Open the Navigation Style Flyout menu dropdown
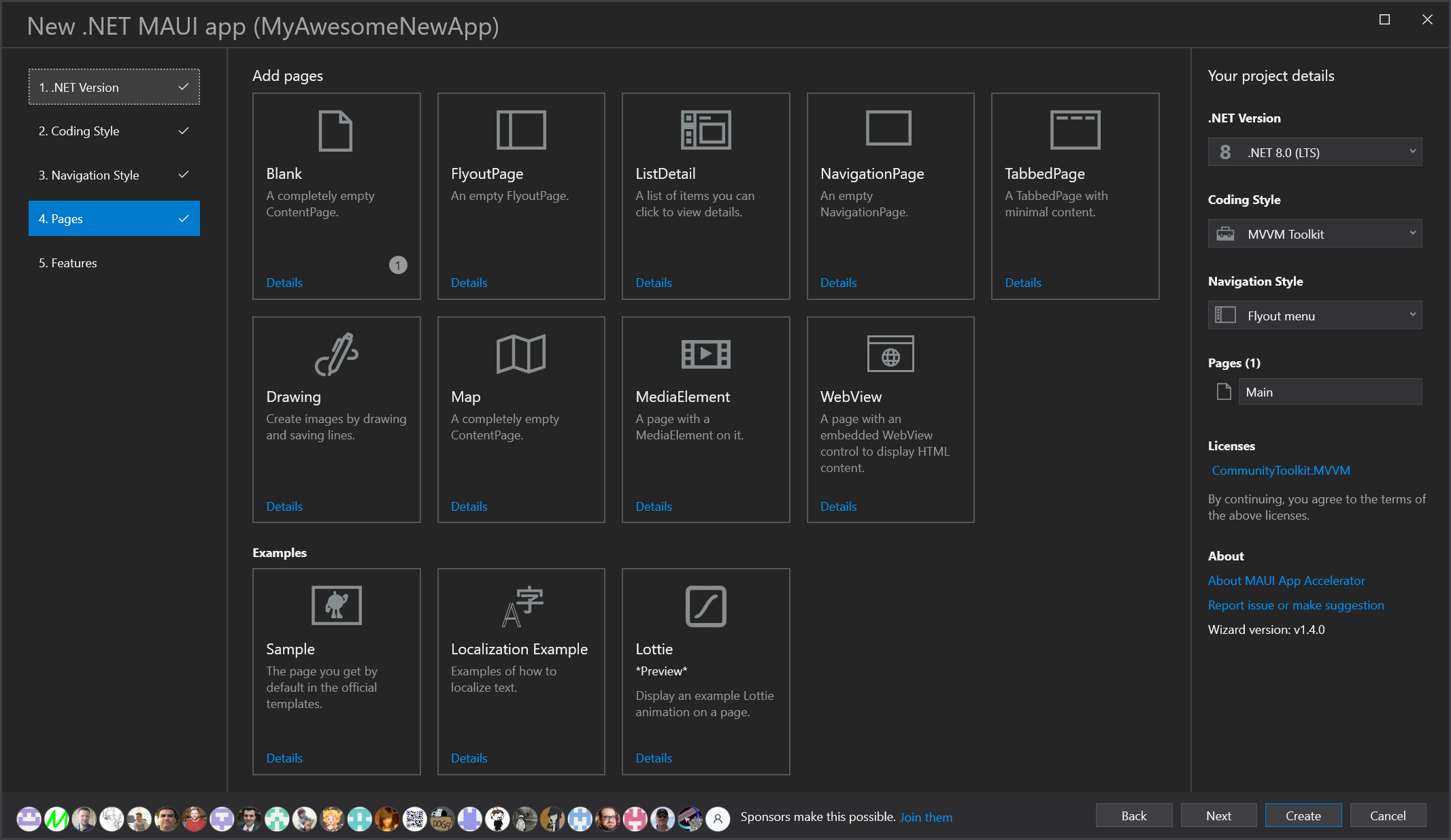This screenshot has height=840, width=1451. (x=1314, y=316)
